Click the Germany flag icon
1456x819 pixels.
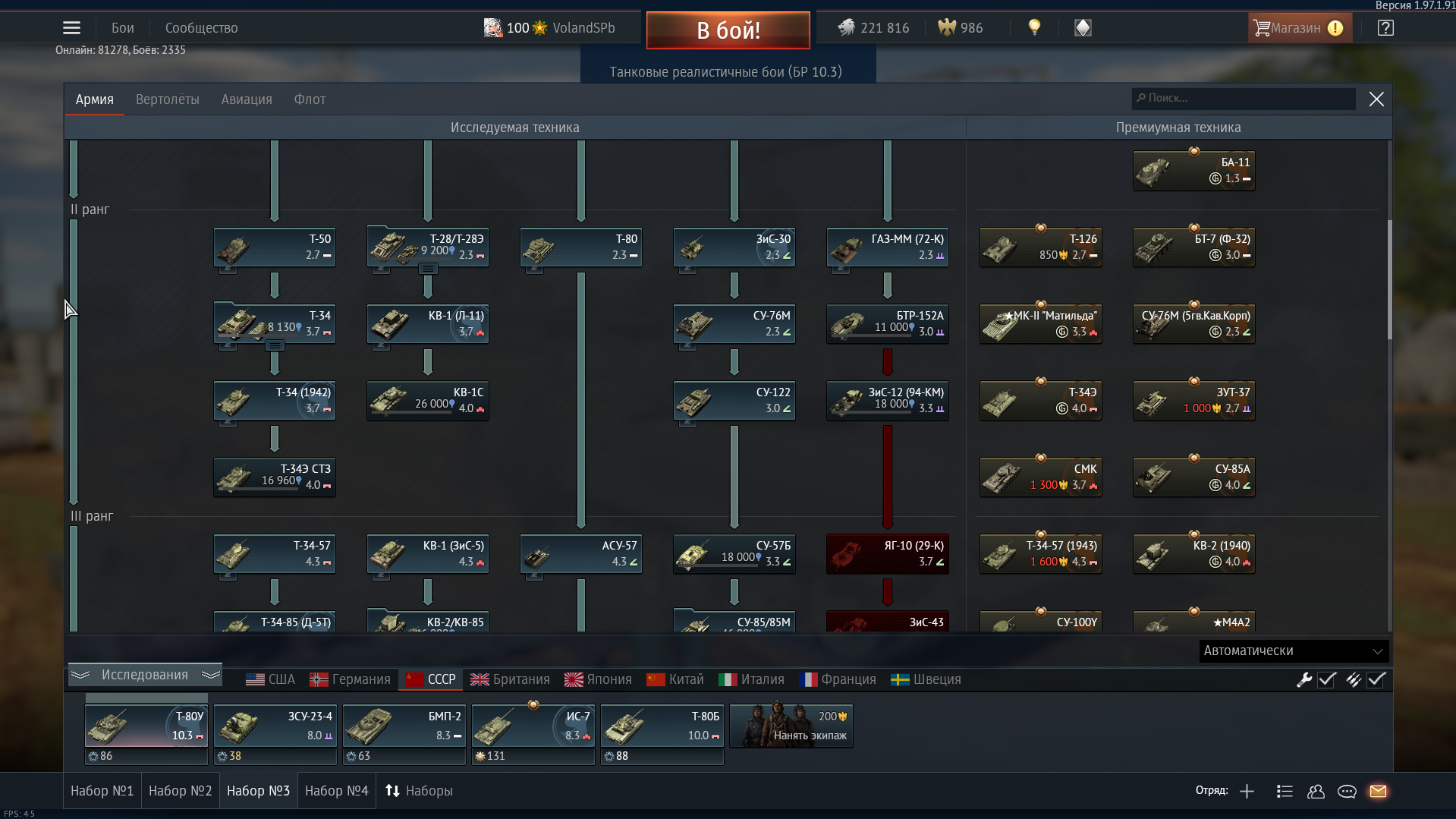click(x=319, y=679)
